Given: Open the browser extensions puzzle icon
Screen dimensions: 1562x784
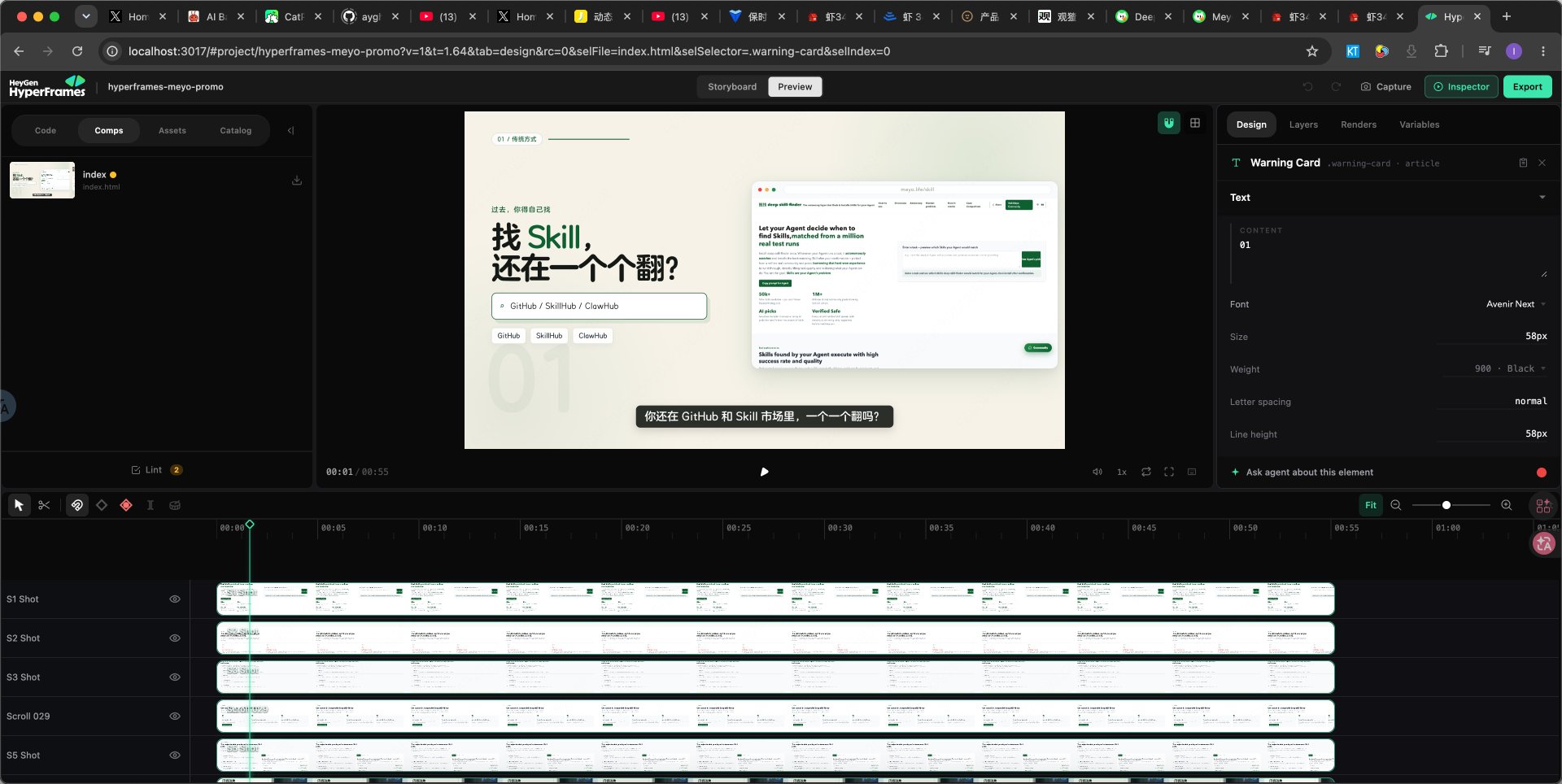Looking at the screenshot, I should [1441, 51].
